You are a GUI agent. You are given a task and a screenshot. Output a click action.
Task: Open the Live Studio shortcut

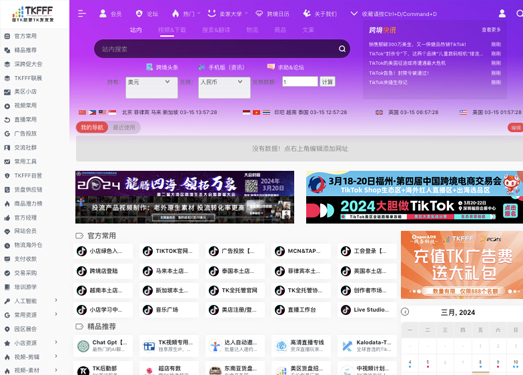pyautogui.click(x=367, y=310)
